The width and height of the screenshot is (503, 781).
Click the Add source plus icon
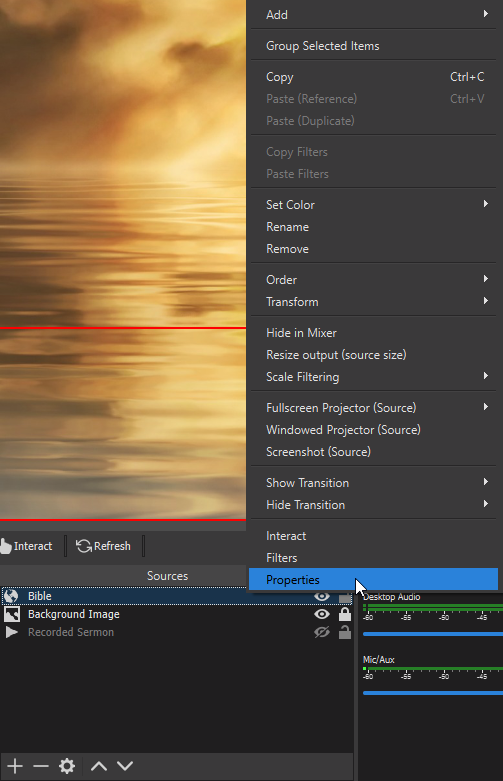[15, 766]
